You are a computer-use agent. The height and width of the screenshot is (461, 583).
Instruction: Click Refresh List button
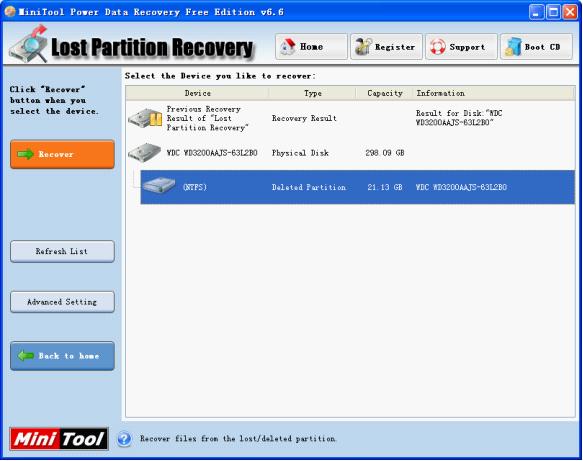(x=62, y=251)
